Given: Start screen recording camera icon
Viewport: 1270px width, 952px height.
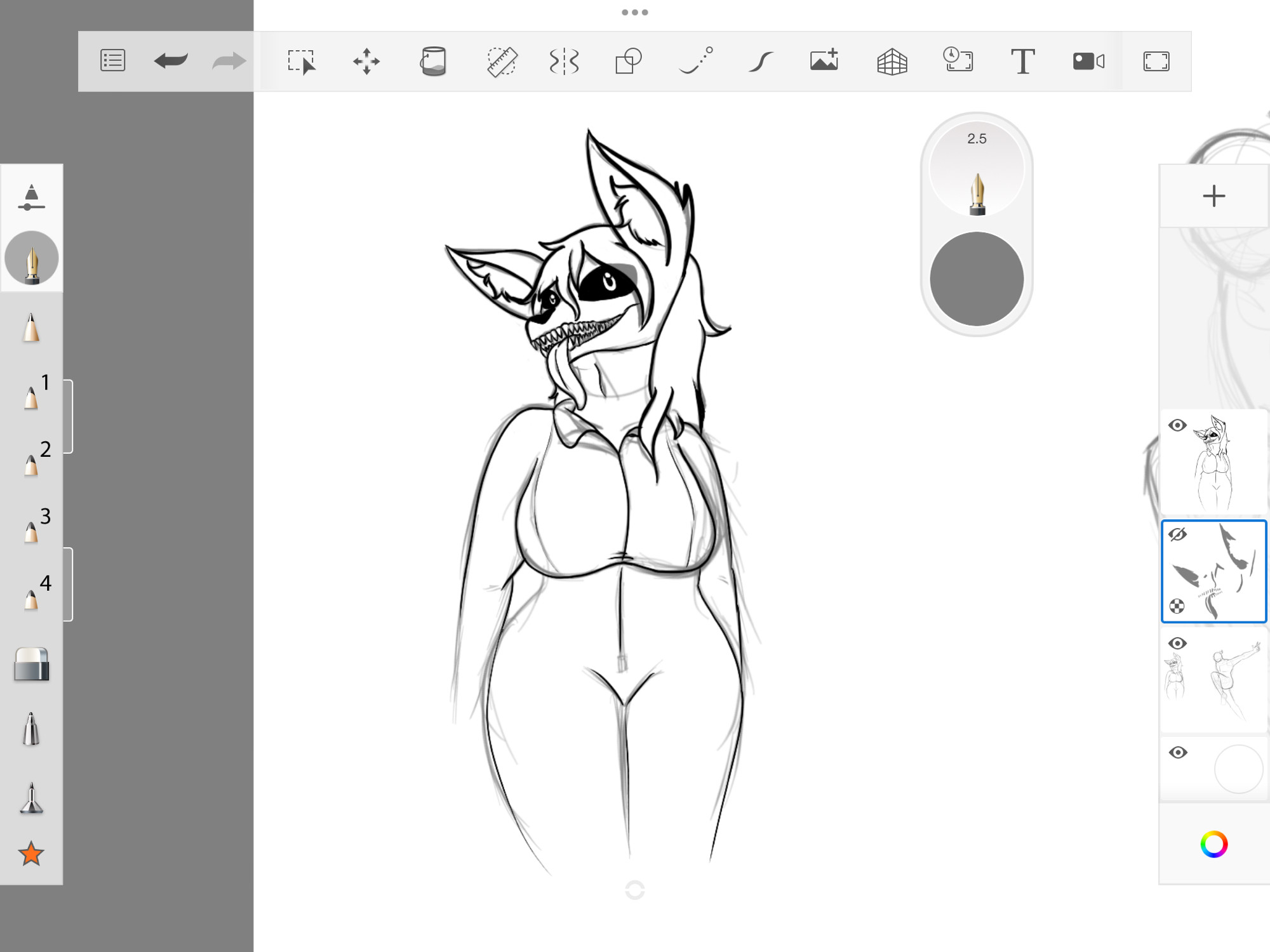Looking at the screenshot, I should (1088, 62).
